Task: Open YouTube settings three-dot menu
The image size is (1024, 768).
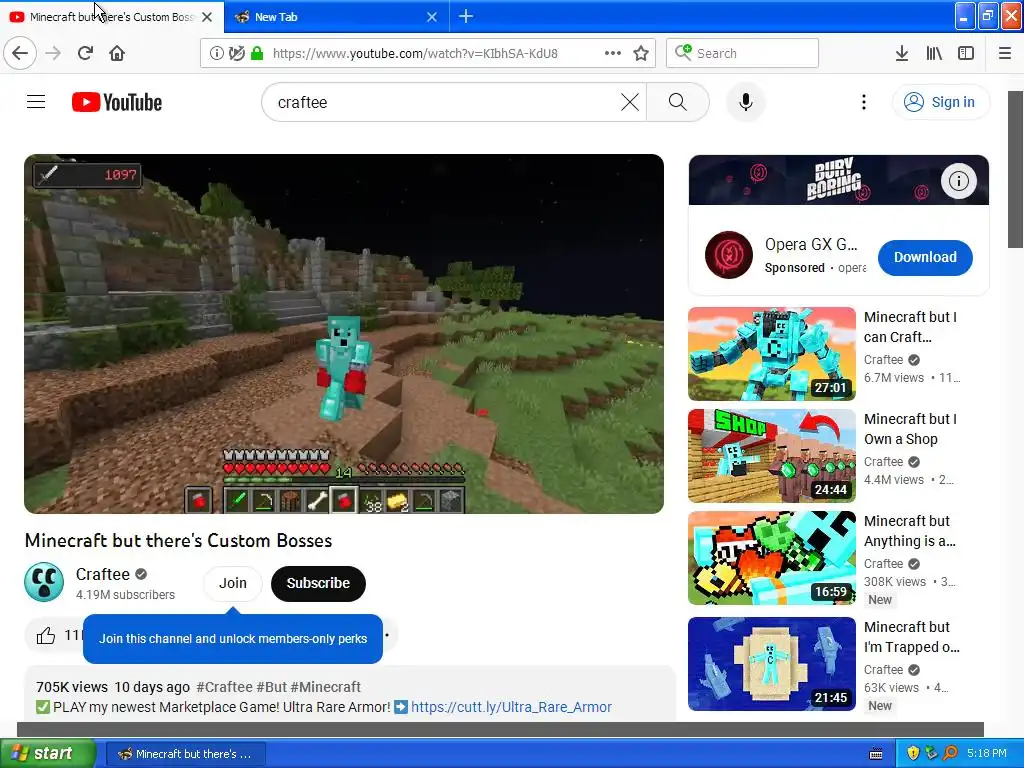Action: [x=863, y=103]
